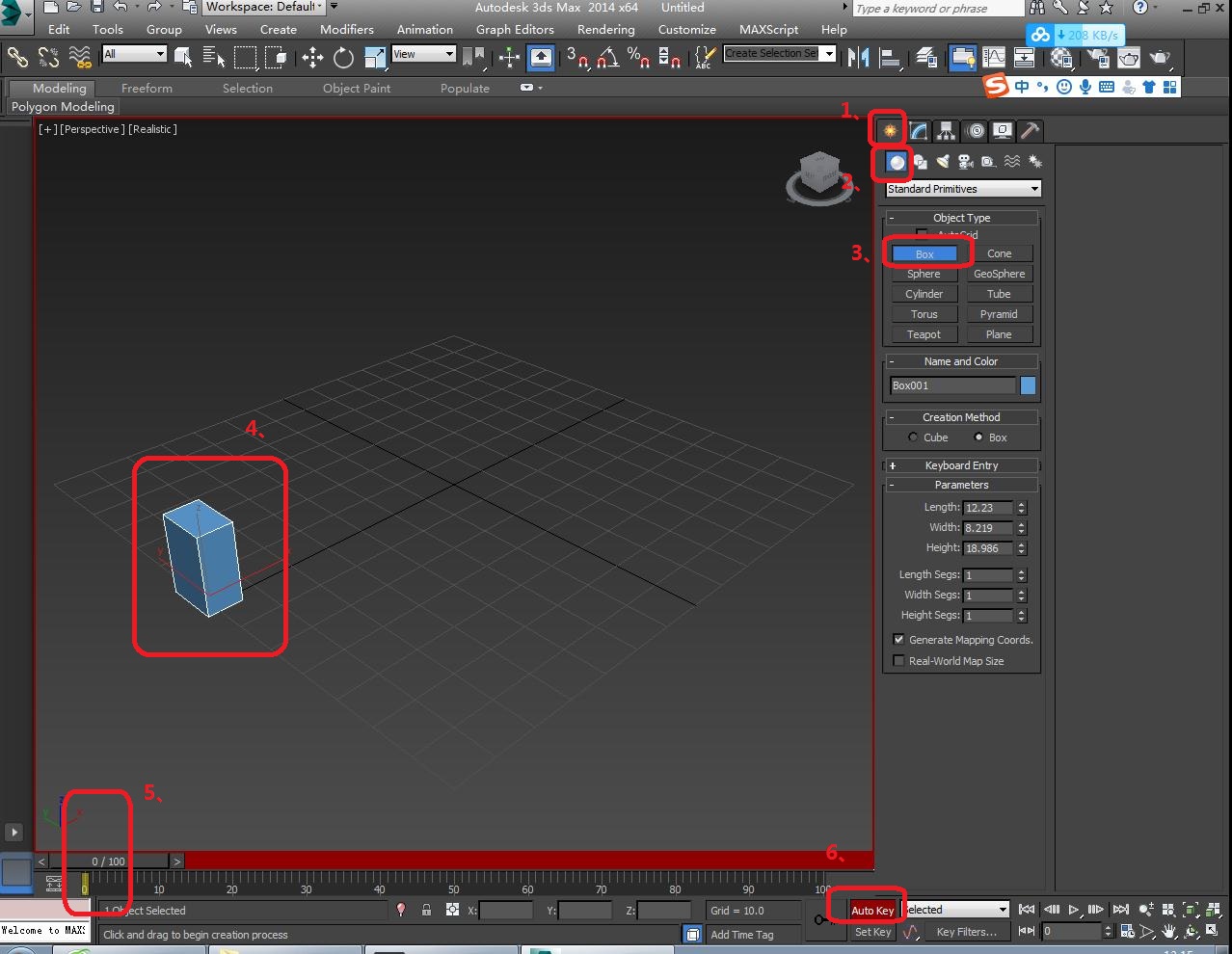This screenshot has width=1232, height=954.
Task: Open Key Filters dialog
Action: click(x=966, y=932)
